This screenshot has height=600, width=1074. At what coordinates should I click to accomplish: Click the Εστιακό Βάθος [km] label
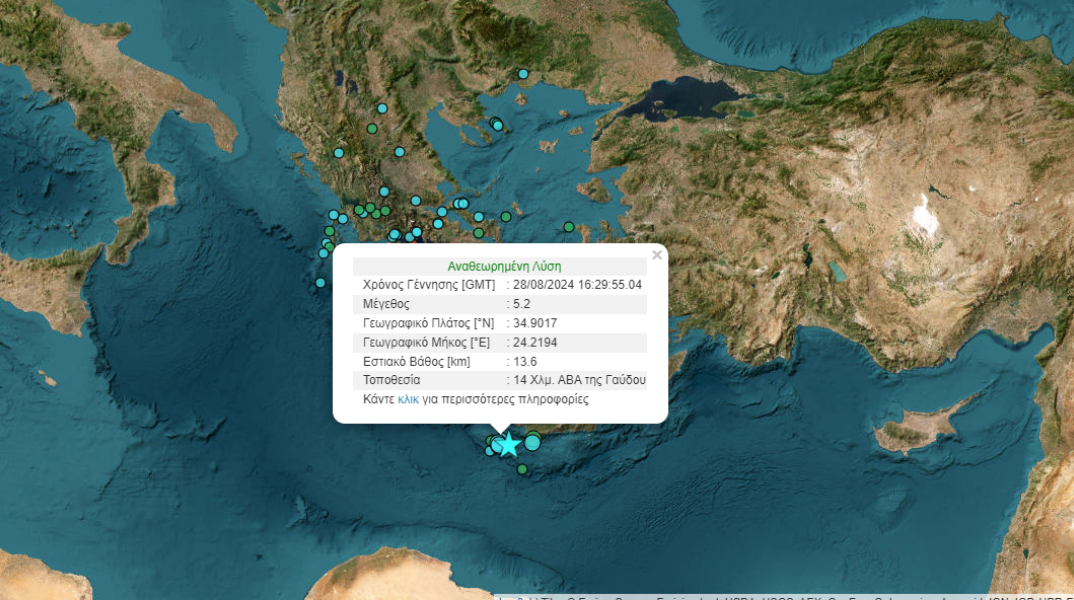pos(416,361)
